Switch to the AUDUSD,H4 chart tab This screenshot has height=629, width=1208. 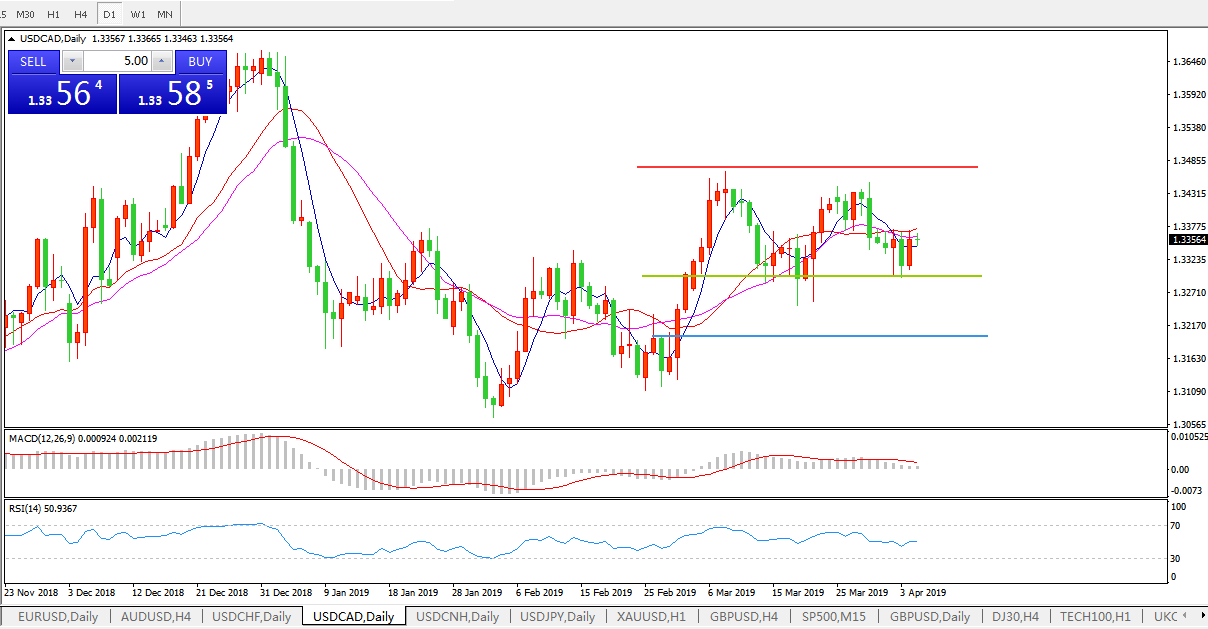pyautogui.click(x=156, y=617)
